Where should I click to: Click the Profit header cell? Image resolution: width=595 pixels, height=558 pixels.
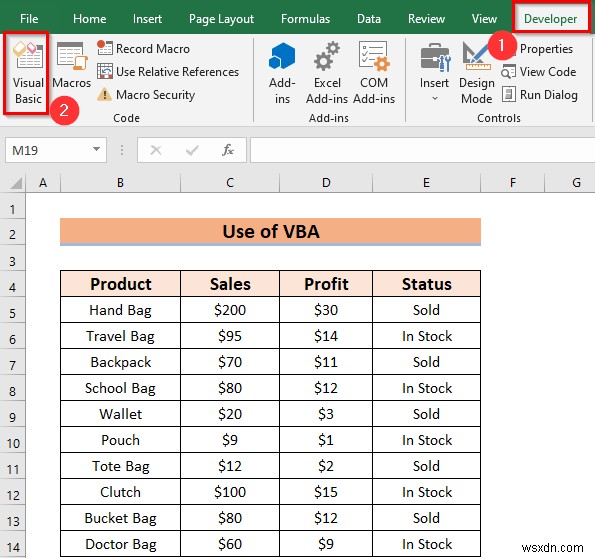click(x=326, y=284)
